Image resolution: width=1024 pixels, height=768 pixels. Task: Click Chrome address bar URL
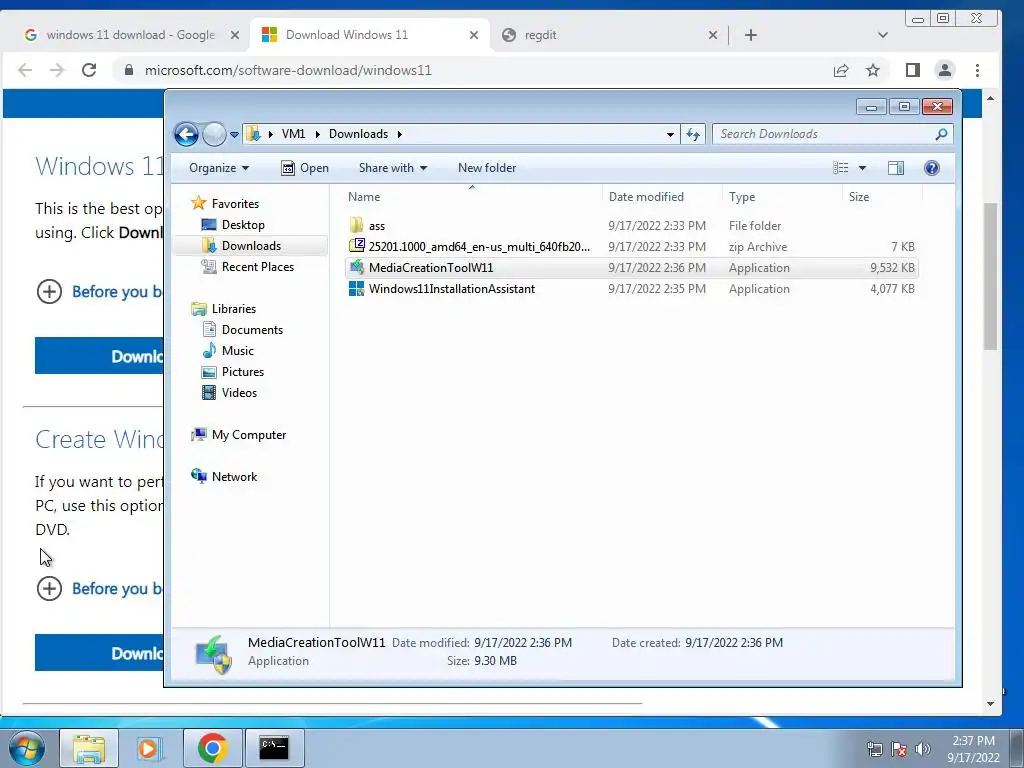tap(288, 71)
